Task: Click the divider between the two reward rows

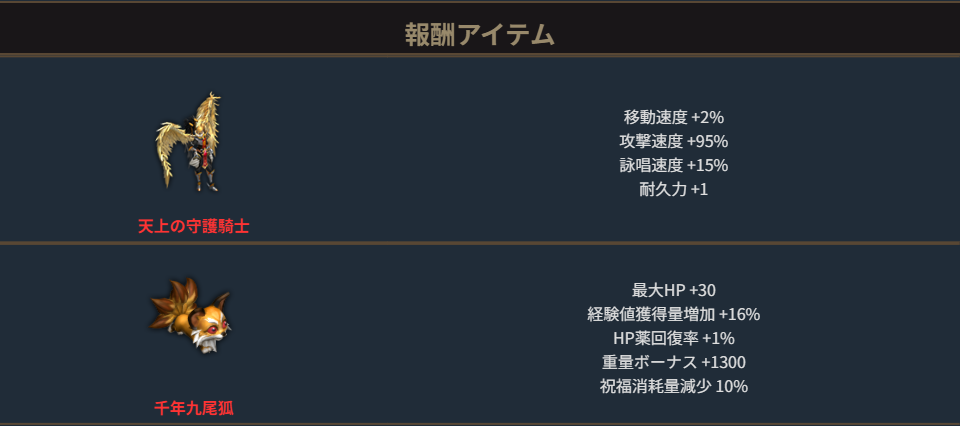Action: click(480, 242)
